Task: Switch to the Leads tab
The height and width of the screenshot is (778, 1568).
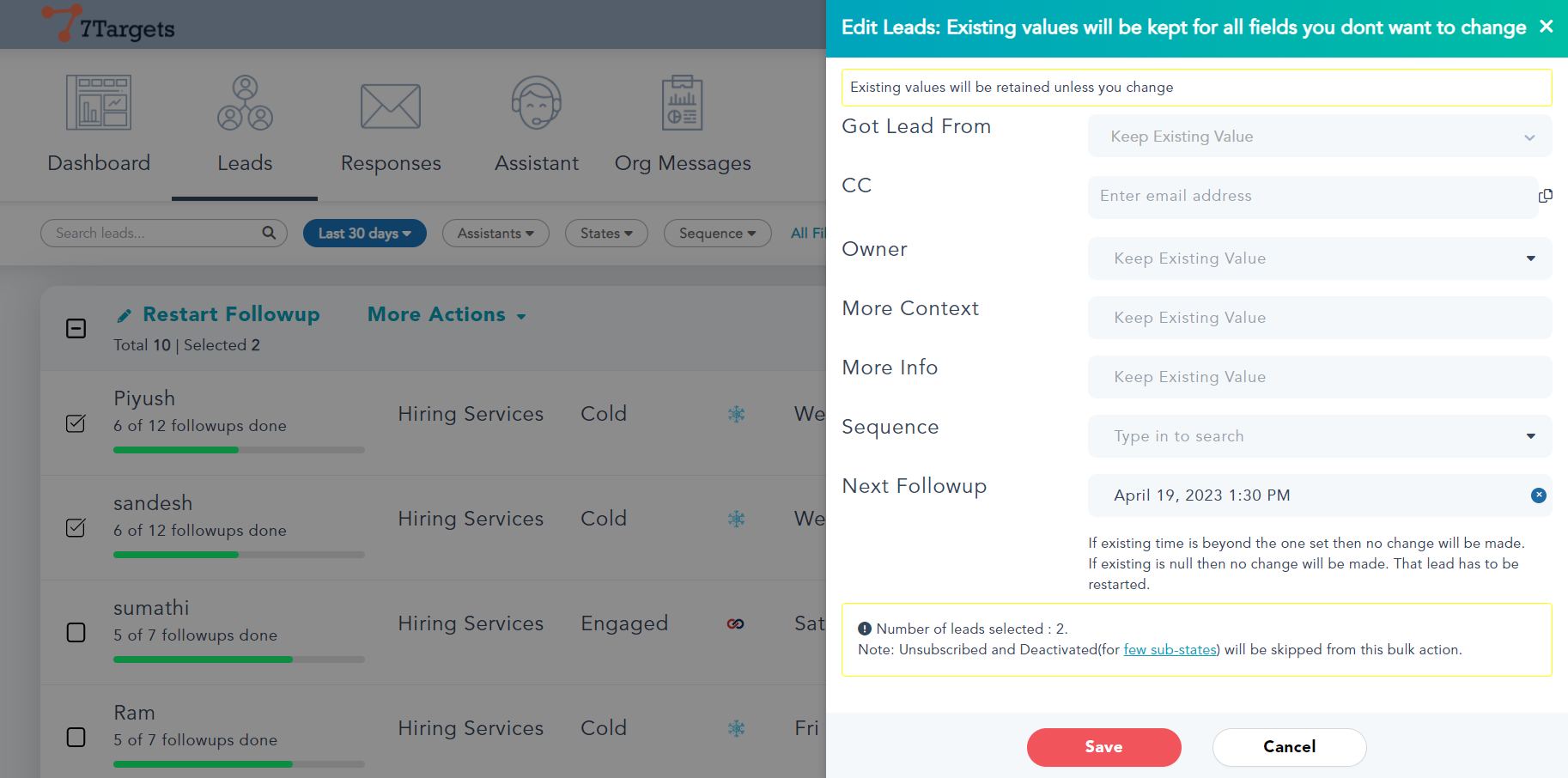Action: (x=245, y=125)
